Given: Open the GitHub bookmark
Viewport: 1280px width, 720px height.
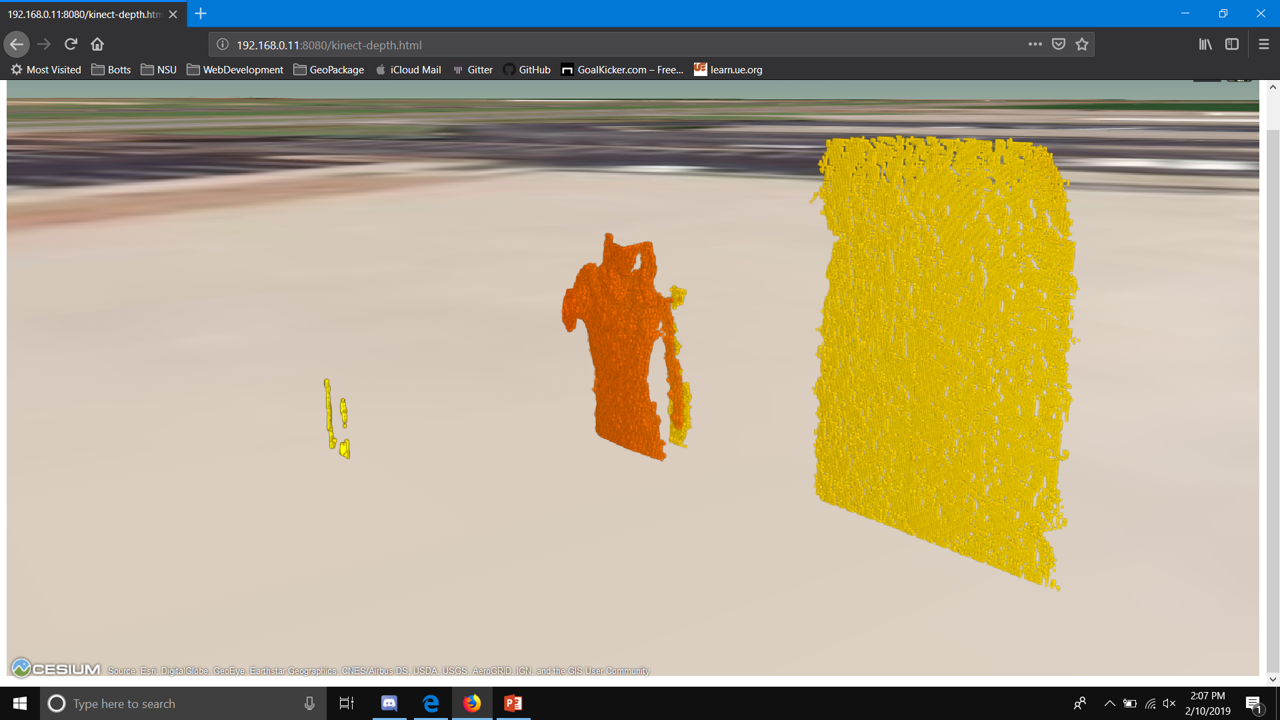Looking at the screenshot, I should tap(526, 70).
